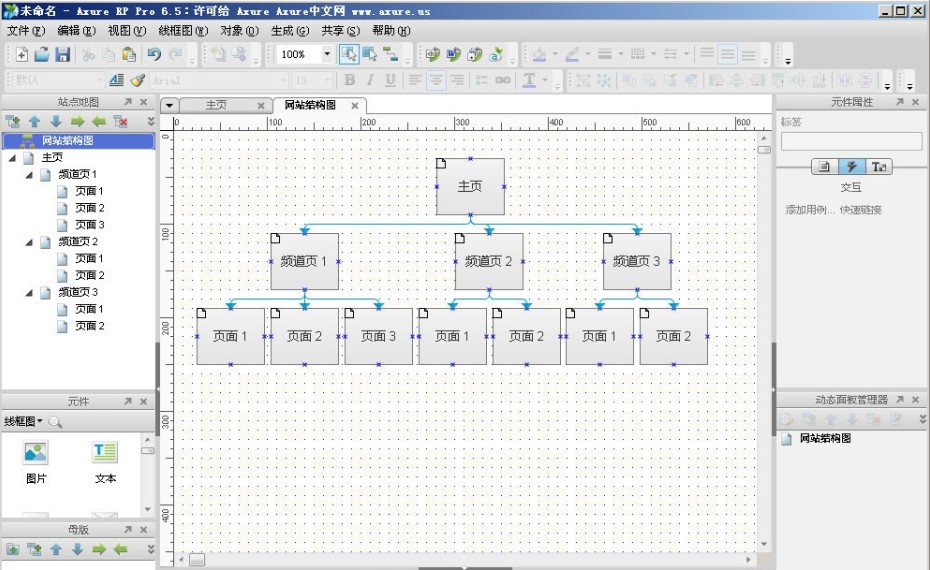
Task: Delete the selected sitemap page with red X icon
Action: tap(121, 122)
